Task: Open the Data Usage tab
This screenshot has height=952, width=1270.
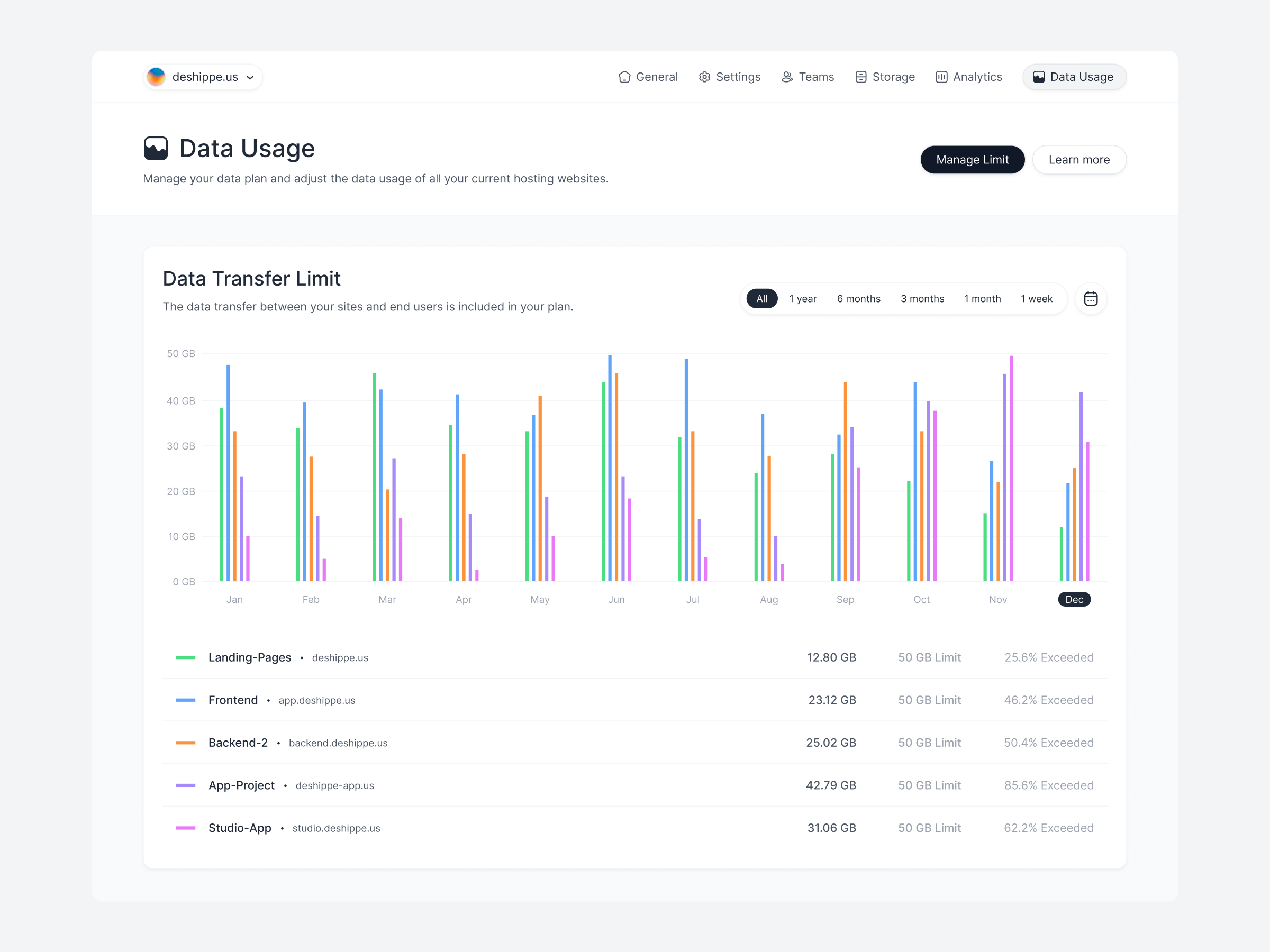Action: point(1074,77)
